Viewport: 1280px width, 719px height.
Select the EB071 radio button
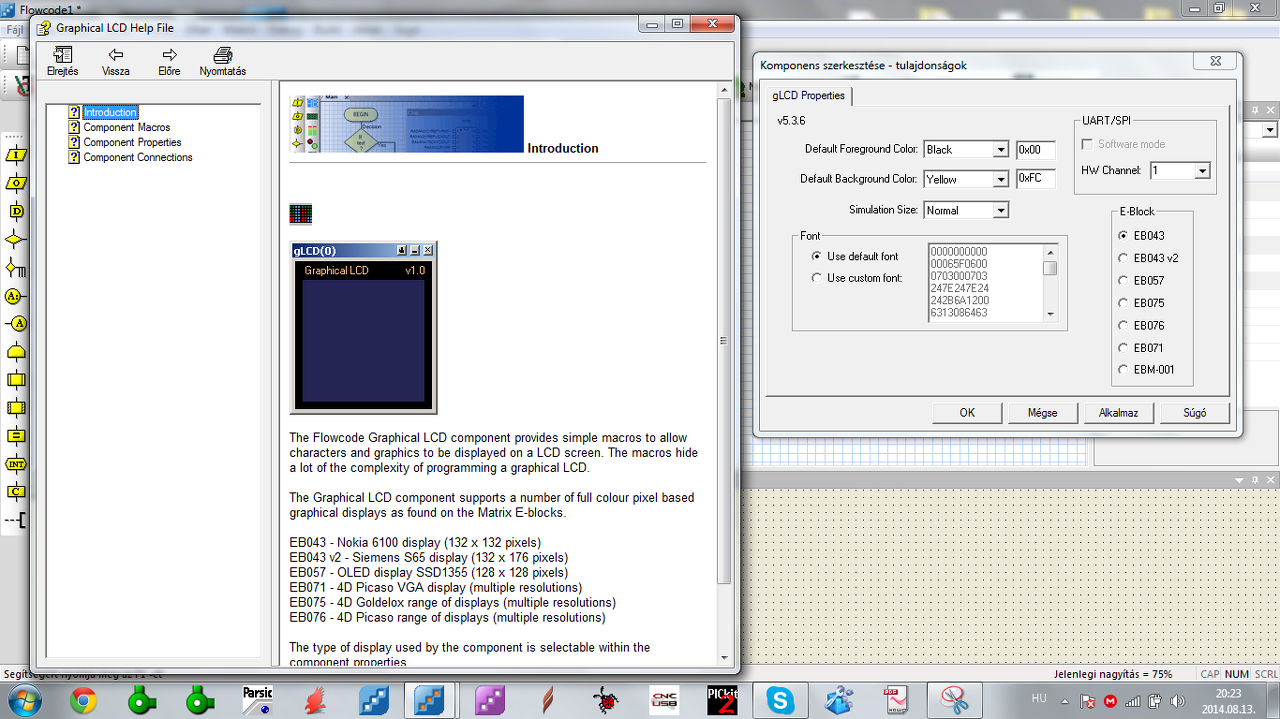pos(1123,348)
